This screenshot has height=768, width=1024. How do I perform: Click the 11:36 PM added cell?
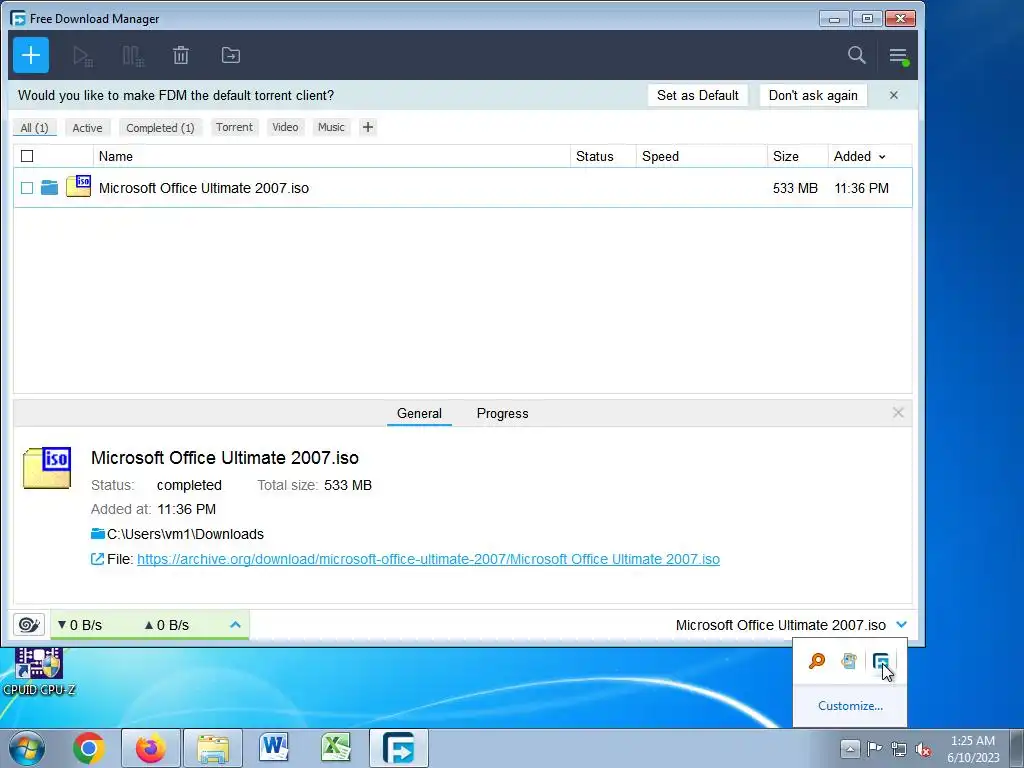(x=861, y=188)
